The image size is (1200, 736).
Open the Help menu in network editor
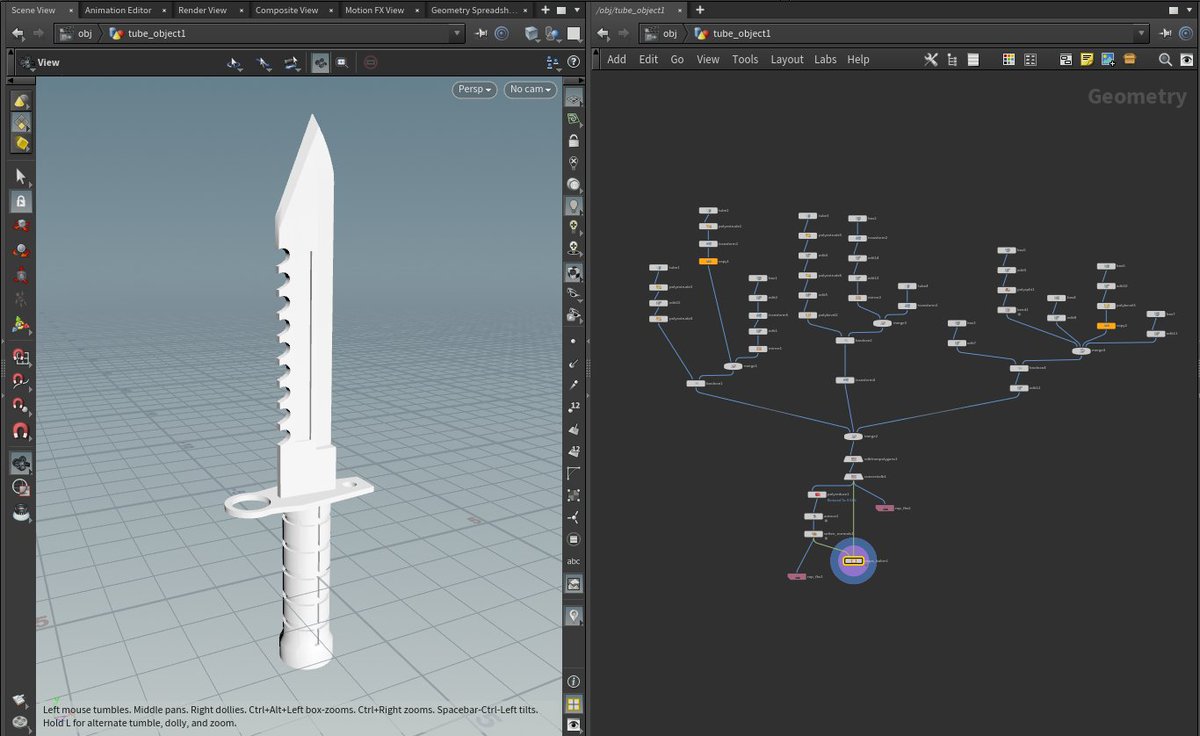click(858, 59)
